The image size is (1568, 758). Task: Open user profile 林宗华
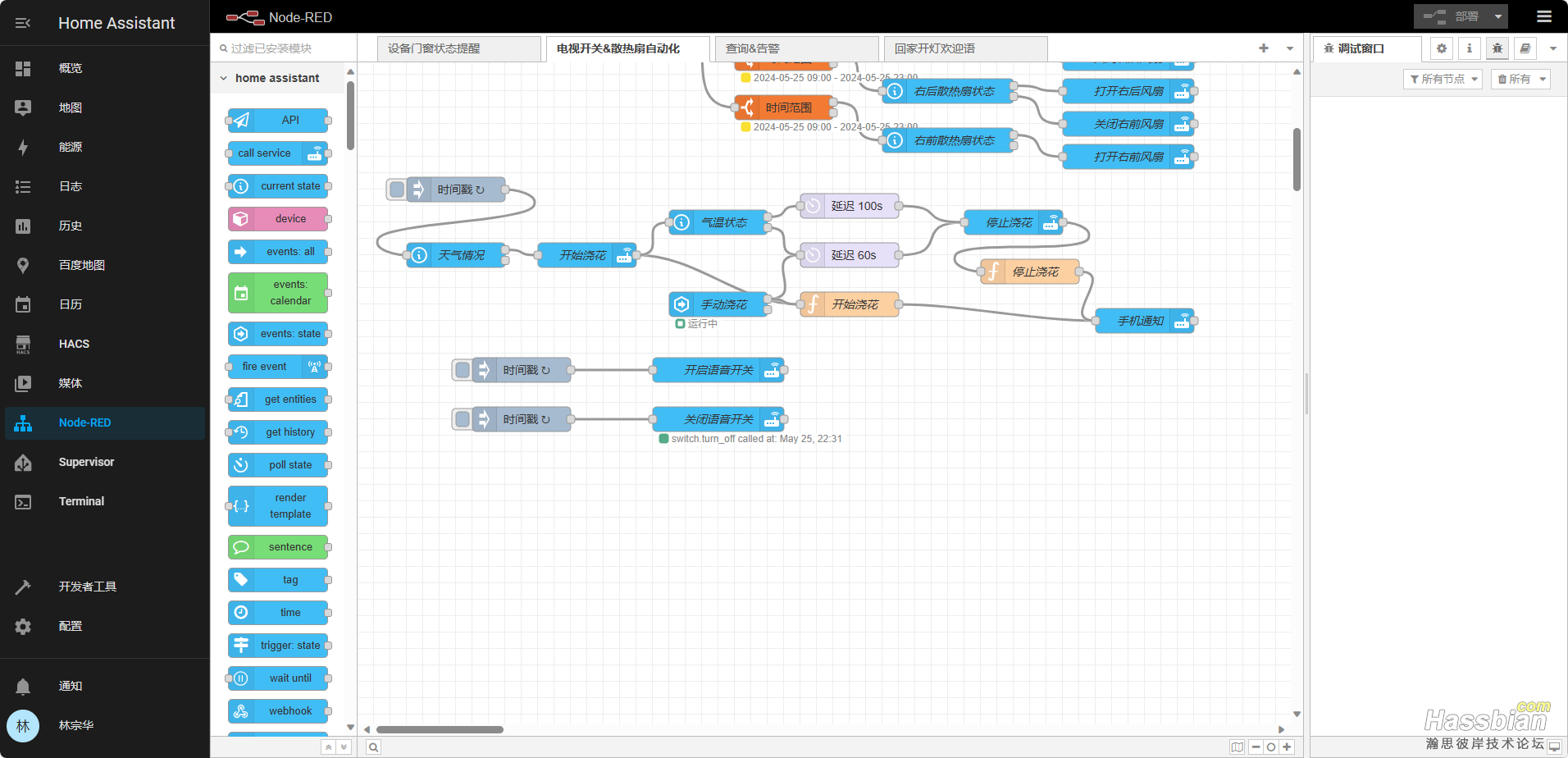coord(105,725)
